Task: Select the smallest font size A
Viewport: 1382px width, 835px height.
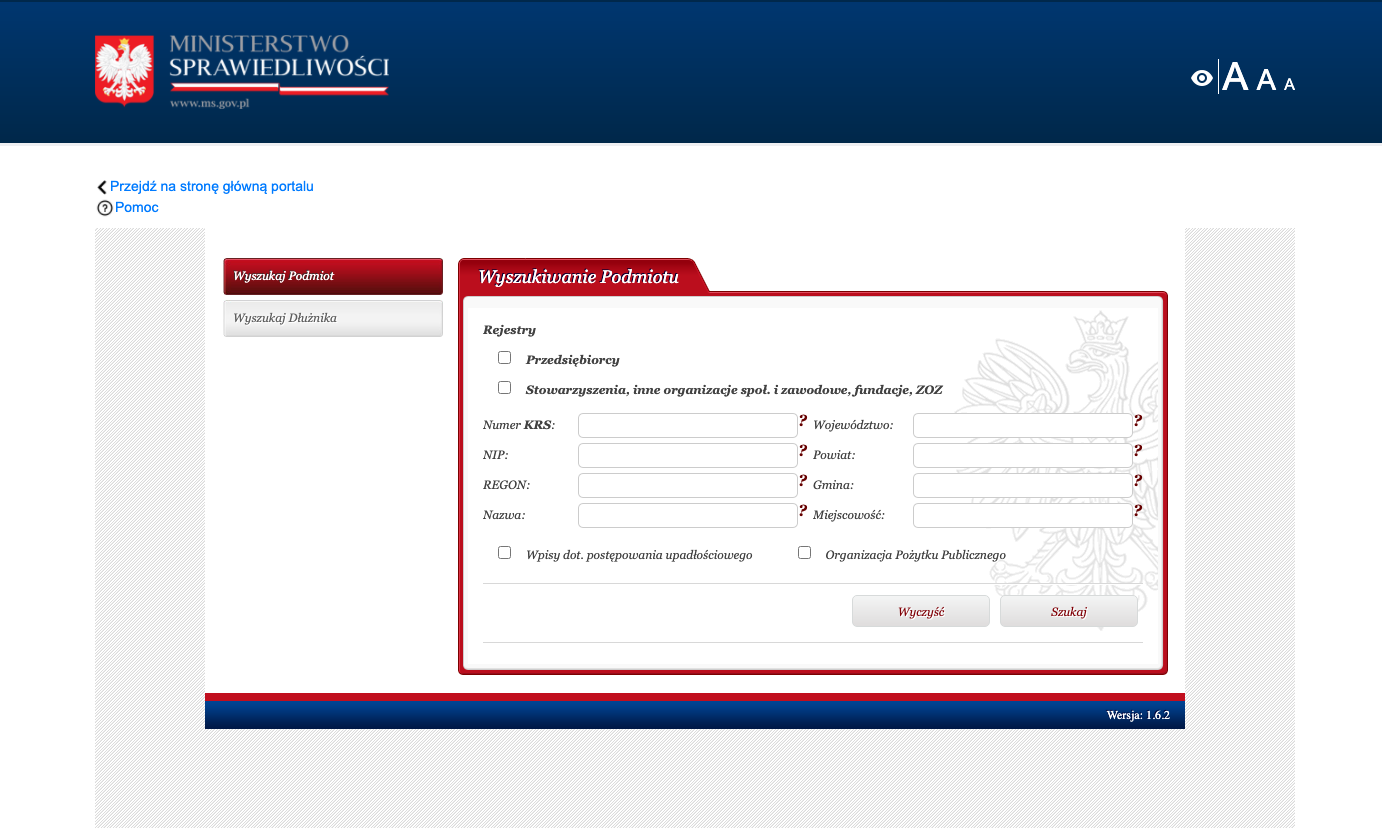Action: click(1289, 84)
